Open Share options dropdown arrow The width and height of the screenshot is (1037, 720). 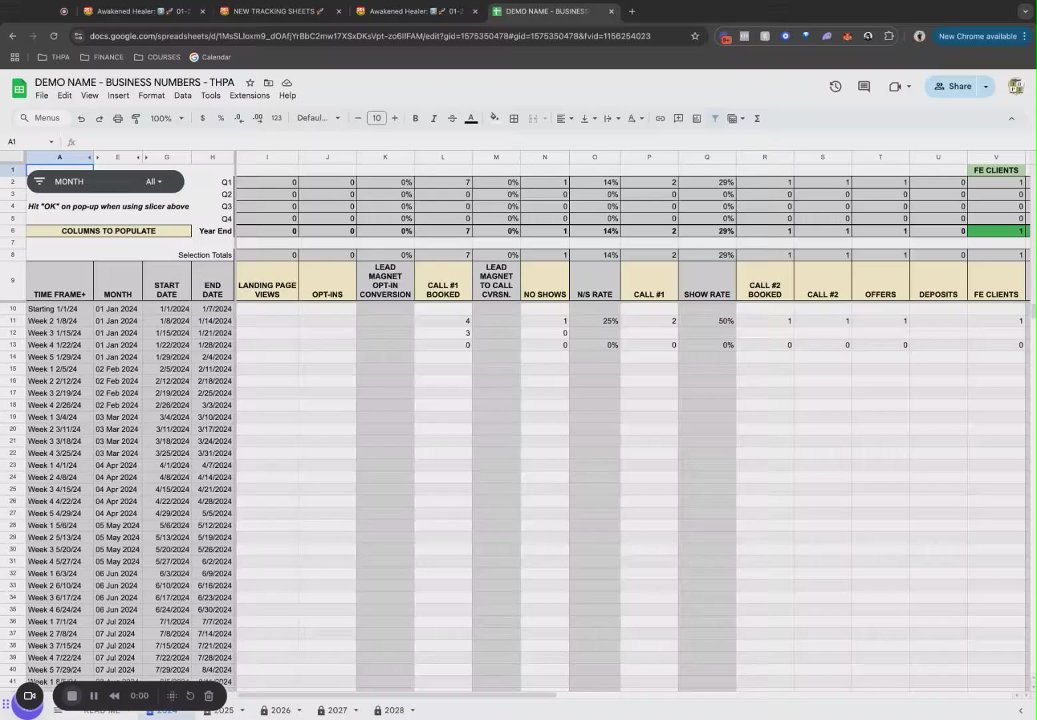(985, 87)
